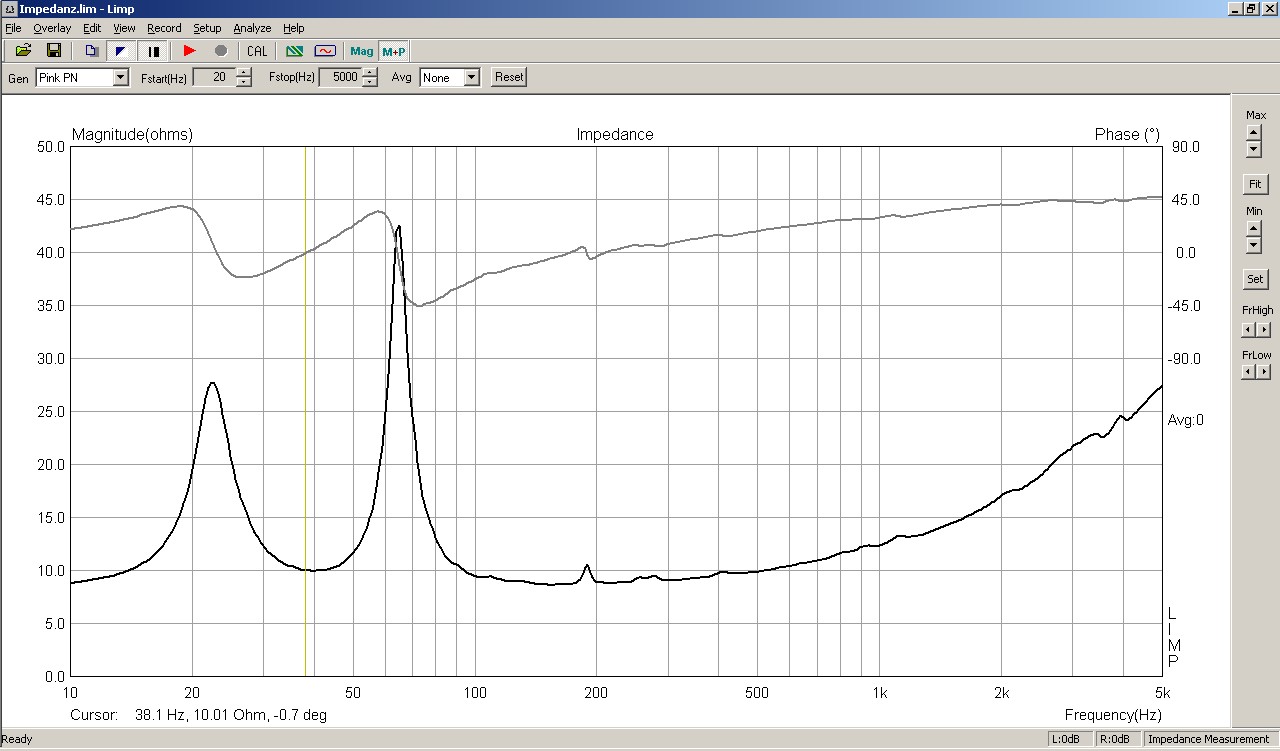Click the red waveform curve icon
Screen dimensions: 1280x751
[x=325, y=51]
